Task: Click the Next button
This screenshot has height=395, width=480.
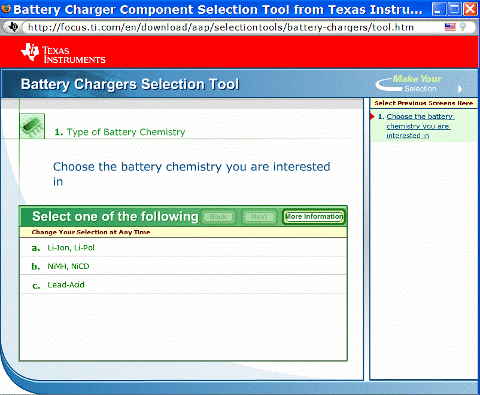Action: tap(259, 217)
